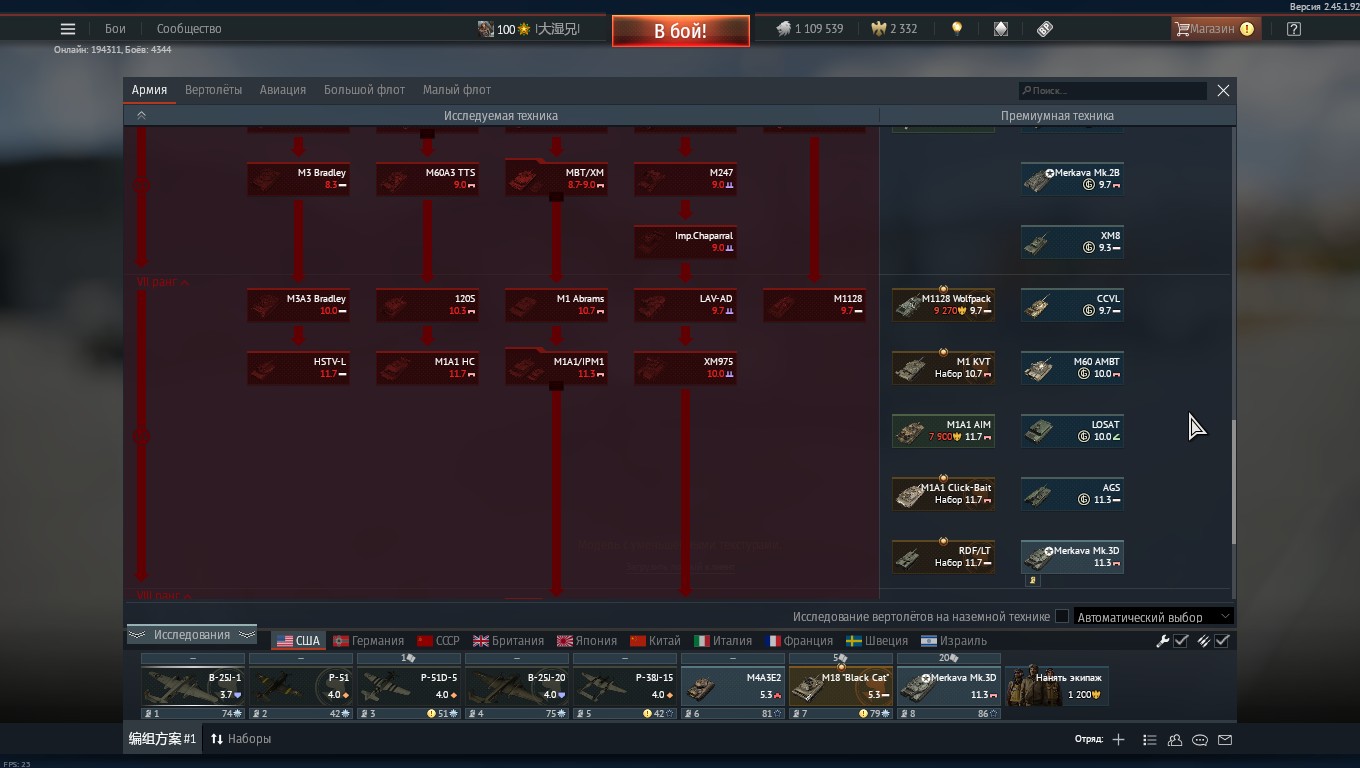
Task: Select the 编组方案 #1 preset
Action: point(162,739)
